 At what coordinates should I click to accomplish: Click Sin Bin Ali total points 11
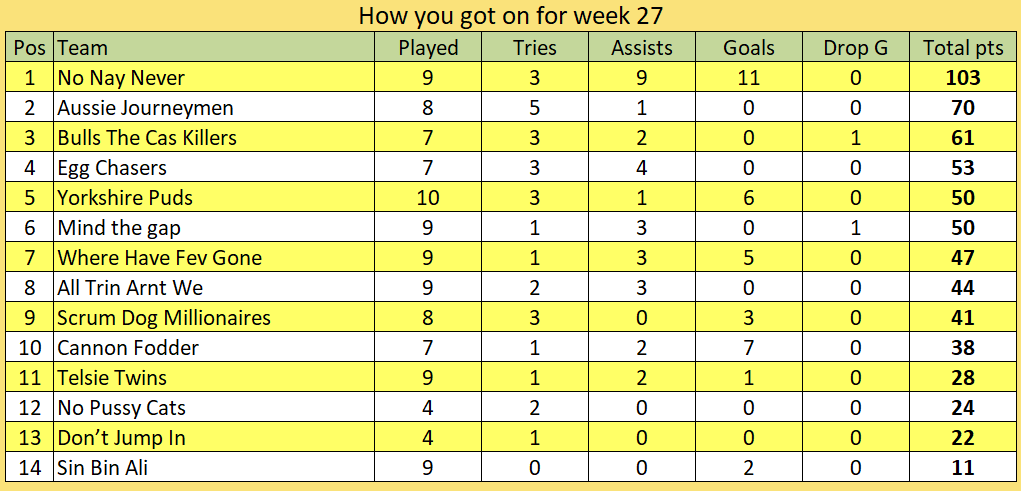pos(963,467)
